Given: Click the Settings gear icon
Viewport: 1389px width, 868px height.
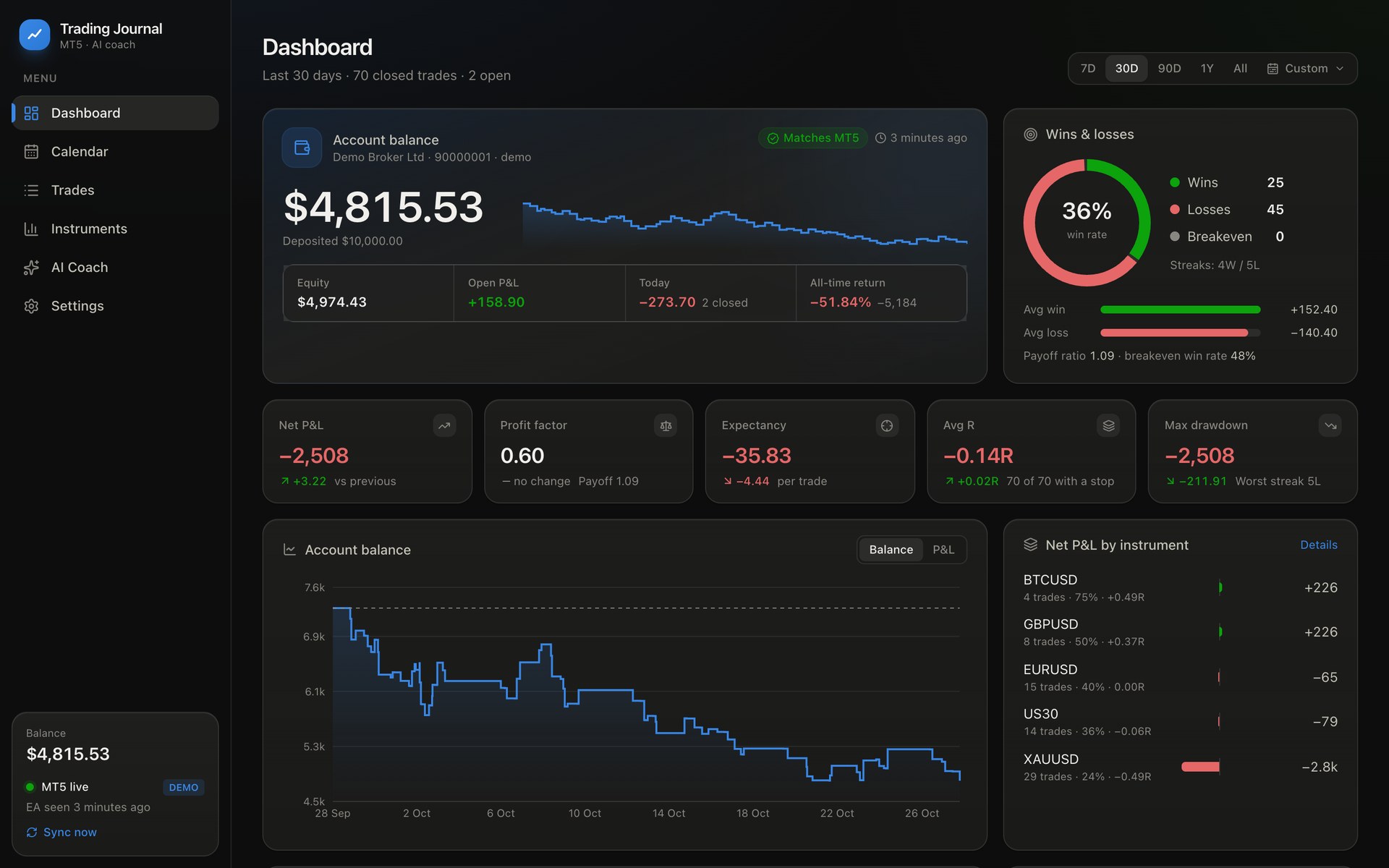Looking at the screenshot, I should [x=31, y=306].
